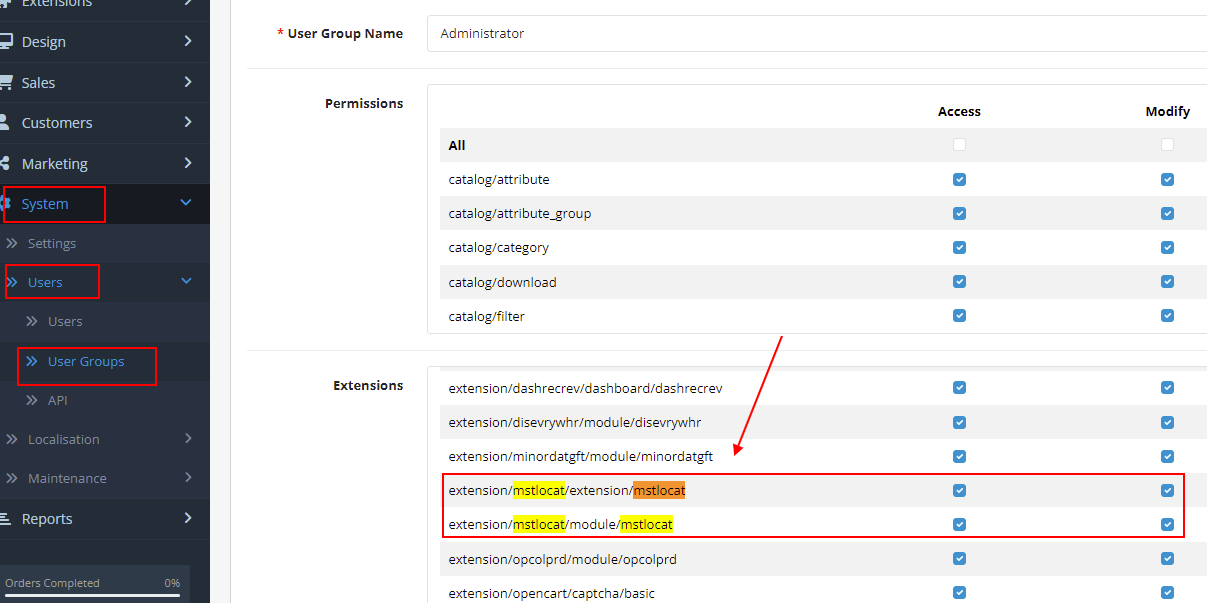The height and width of the screenshot is (603, 1207).
Task: Open the Maintenance menu label
Action: coord(67,478)
